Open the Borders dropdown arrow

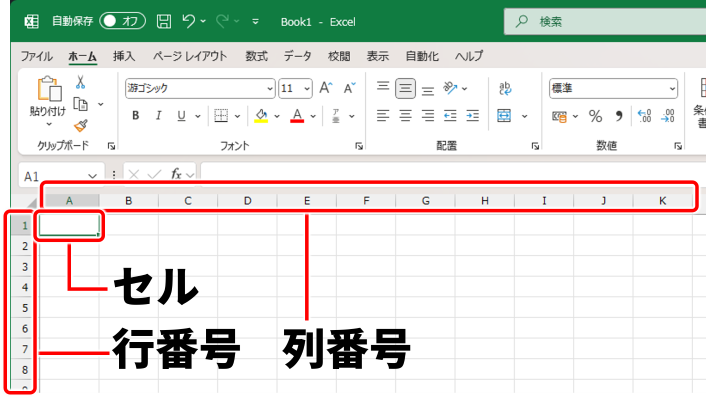237,116
